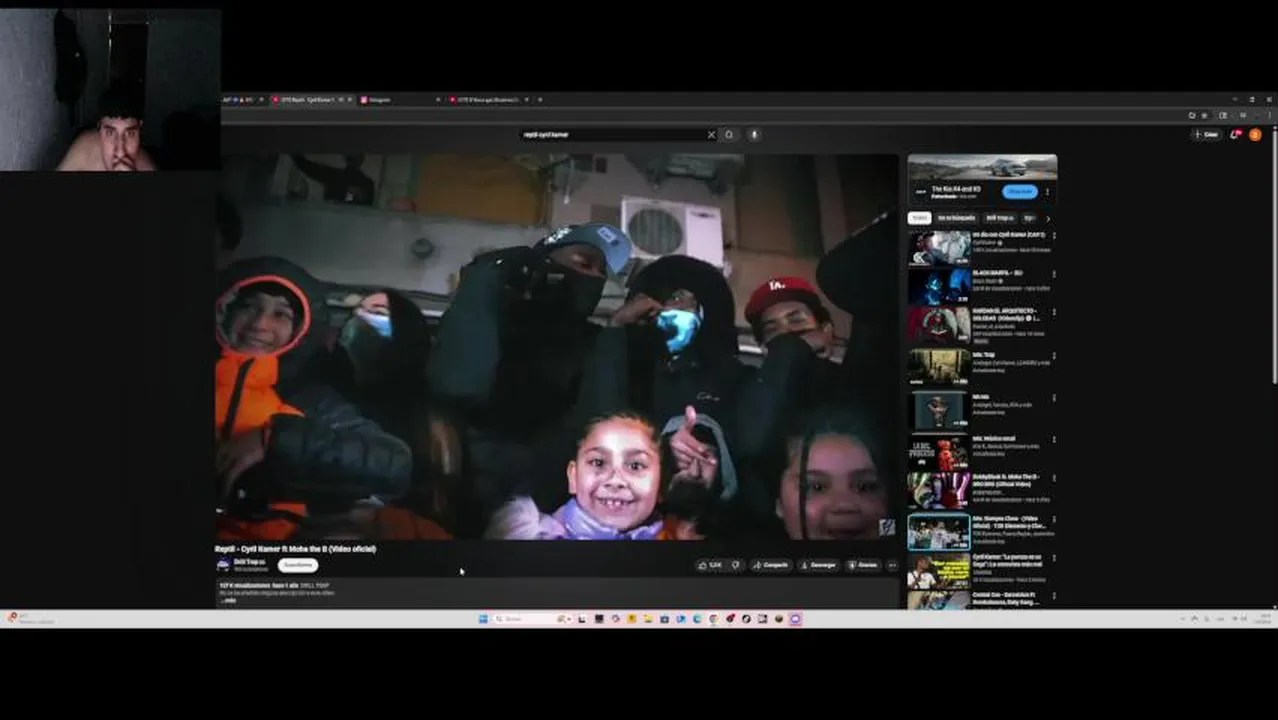Open options for 'Un día con Cyril Kamer' video

(1054, 236)
